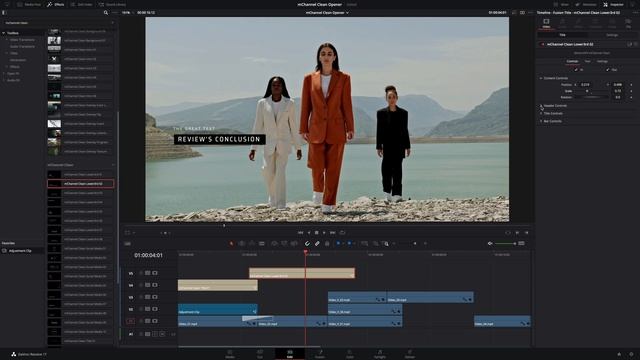Click Overwrite Clip toolbar icon

point(284,244)
